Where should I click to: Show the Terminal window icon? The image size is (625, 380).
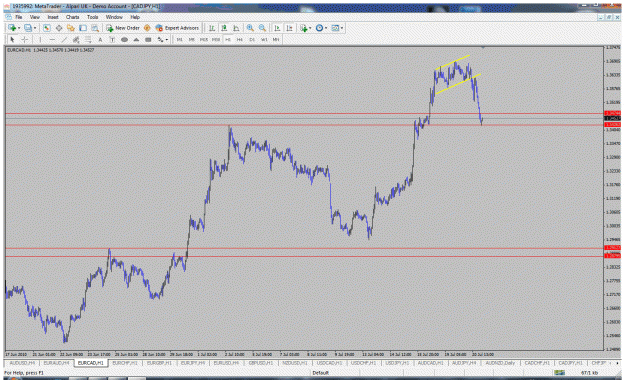pos(83,28)
